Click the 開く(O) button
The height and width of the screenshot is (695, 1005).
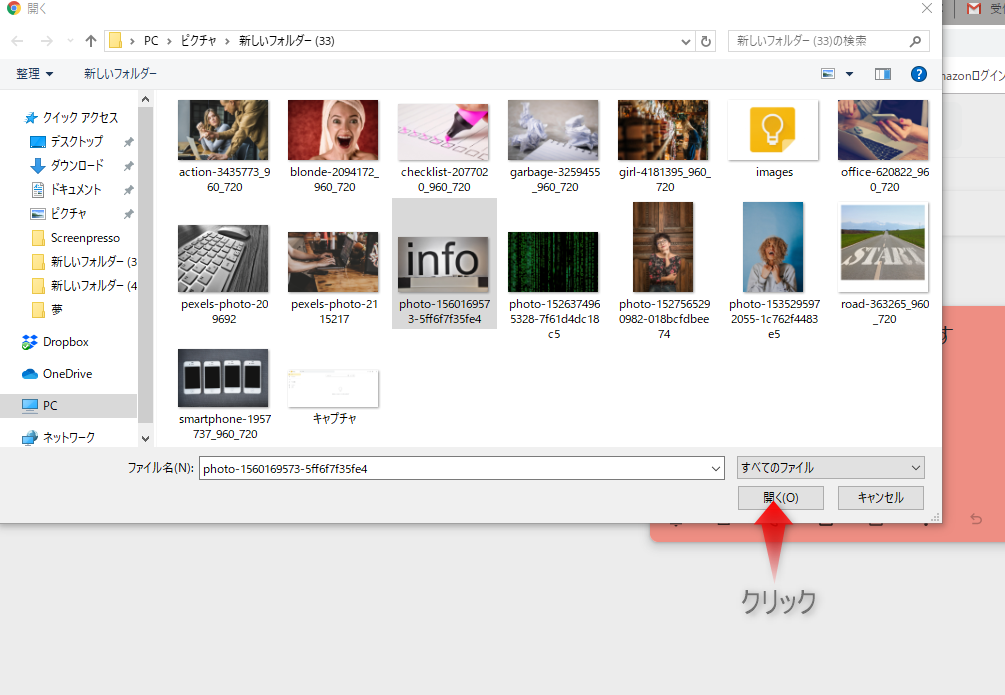(781, 498)
